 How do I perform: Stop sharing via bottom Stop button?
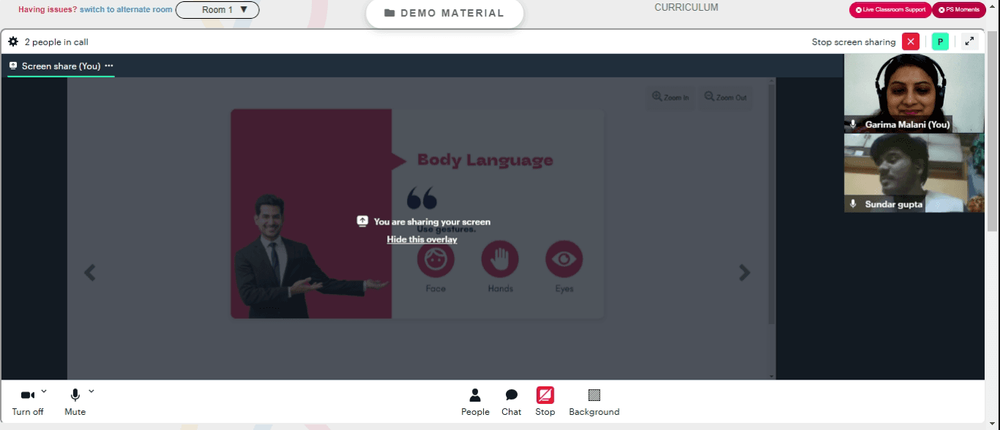(x=545, y=402)
